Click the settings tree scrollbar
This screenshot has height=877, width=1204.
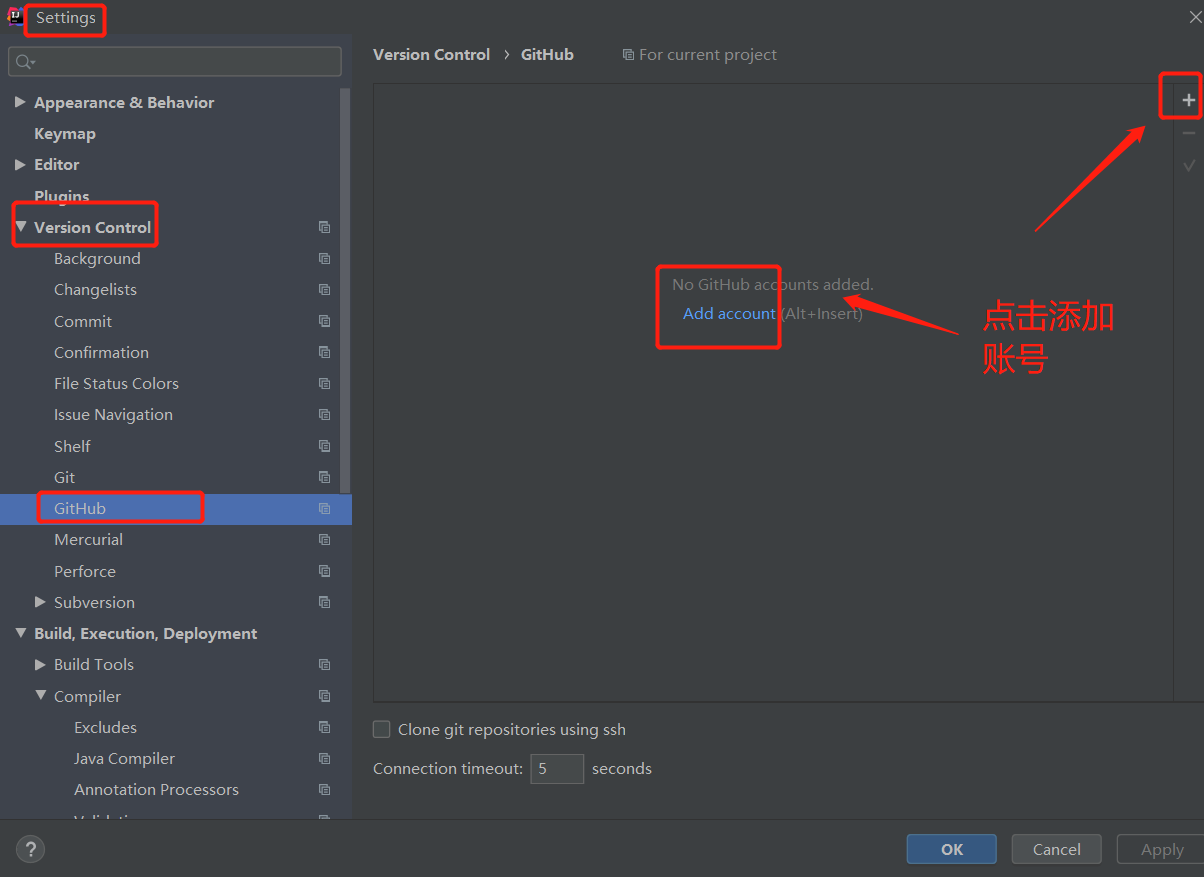[x=346, y=290]
